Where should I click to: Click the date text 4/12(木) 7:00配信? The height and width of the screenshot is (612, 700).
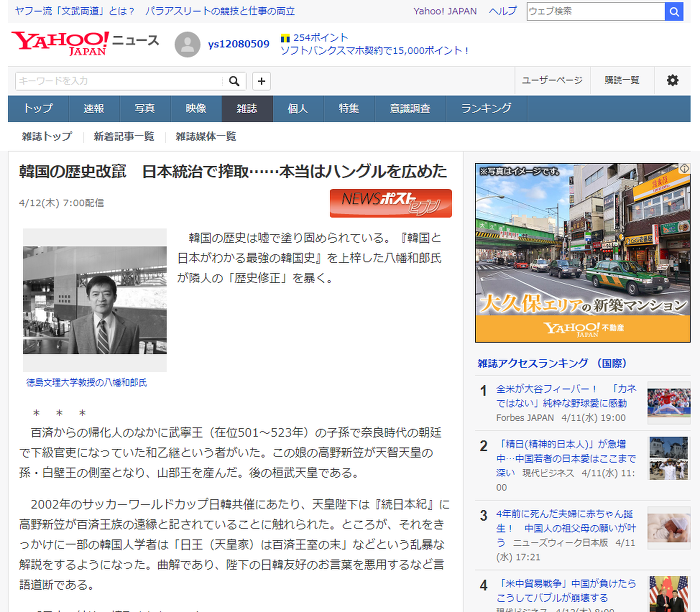tap(61, 203)
